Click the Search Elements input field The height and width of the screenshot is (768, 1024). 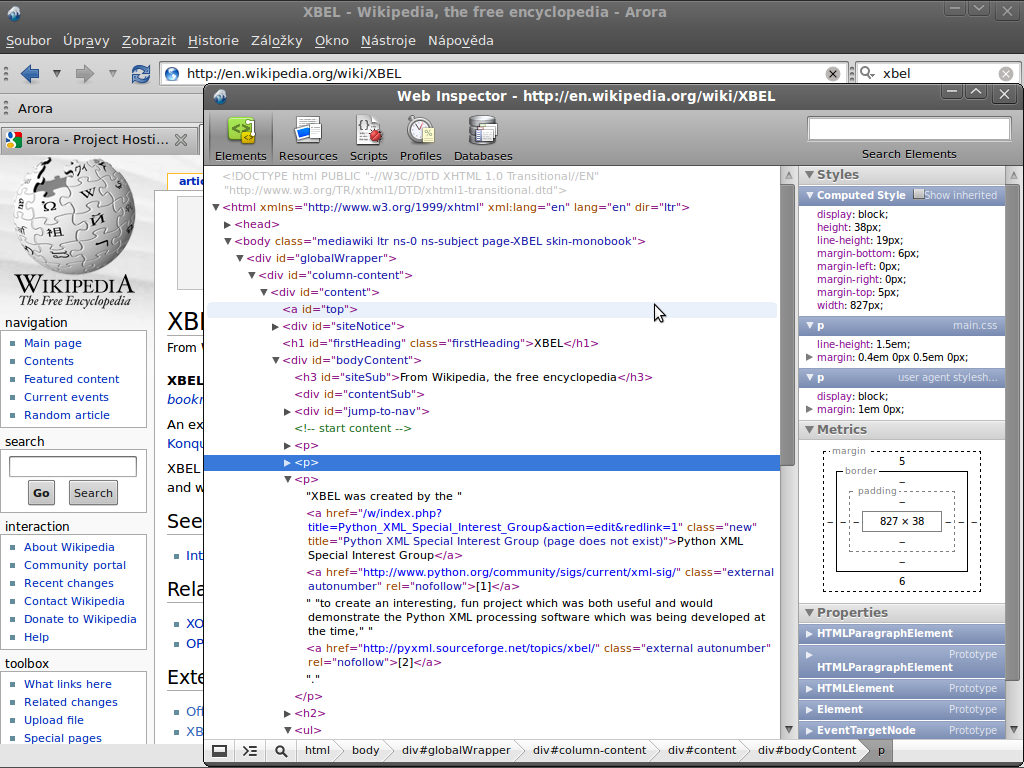point(909,129)
